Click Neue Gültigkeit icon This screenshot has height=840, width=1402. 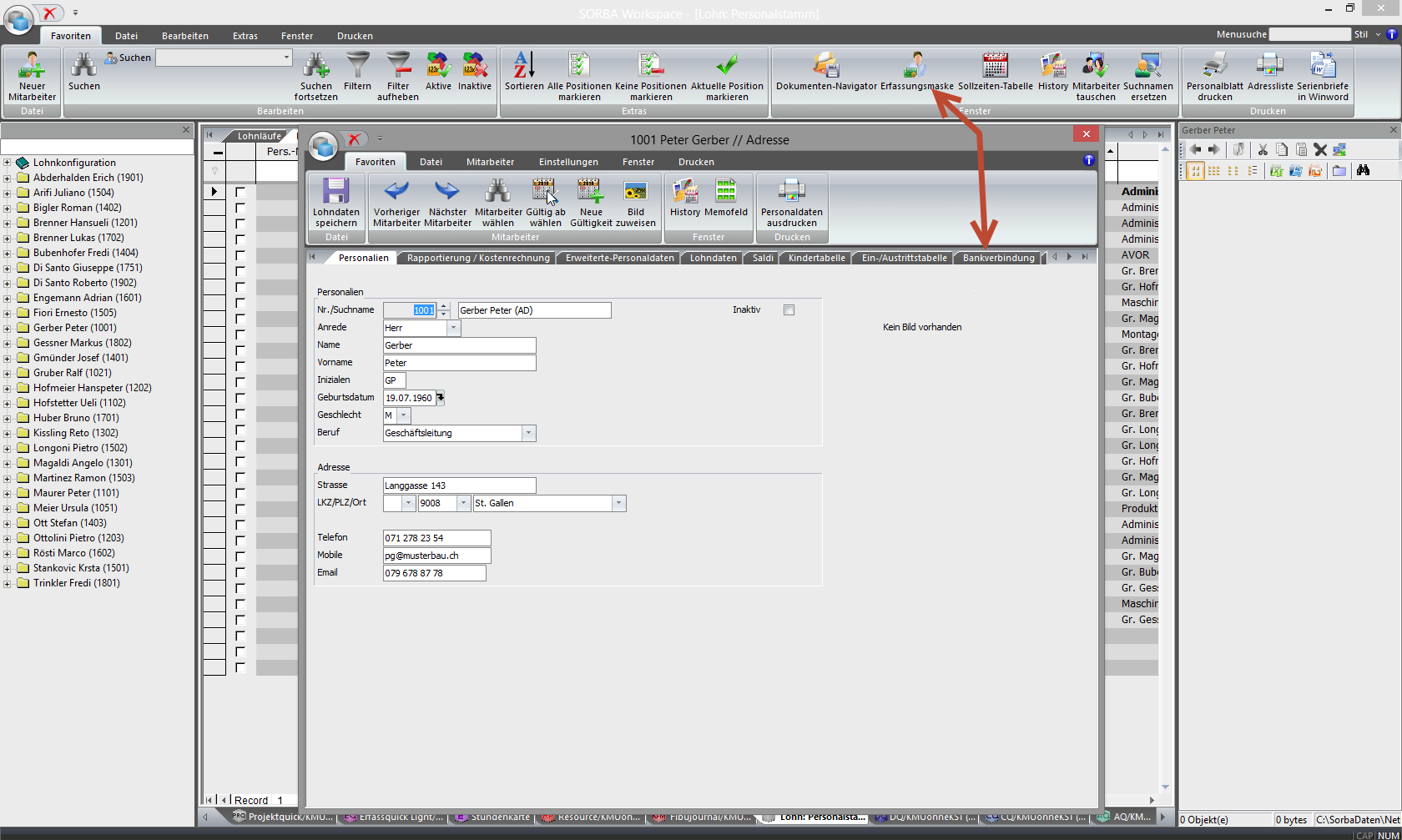pos(591,202)
